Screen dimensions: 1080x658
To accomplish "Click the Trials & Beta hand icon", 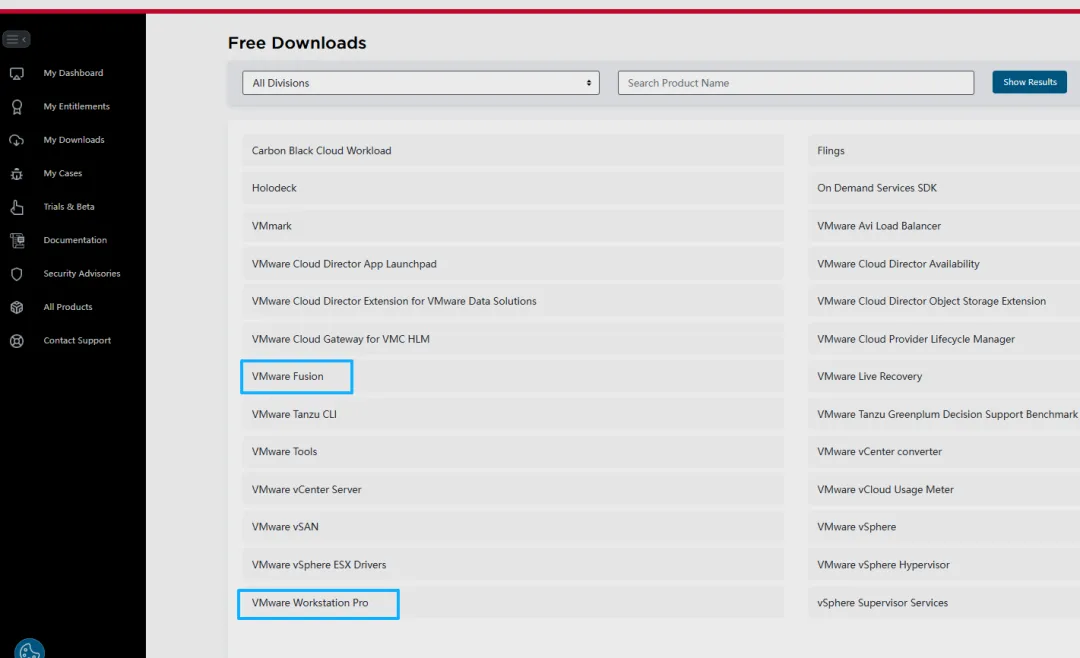I will [17, 207].
